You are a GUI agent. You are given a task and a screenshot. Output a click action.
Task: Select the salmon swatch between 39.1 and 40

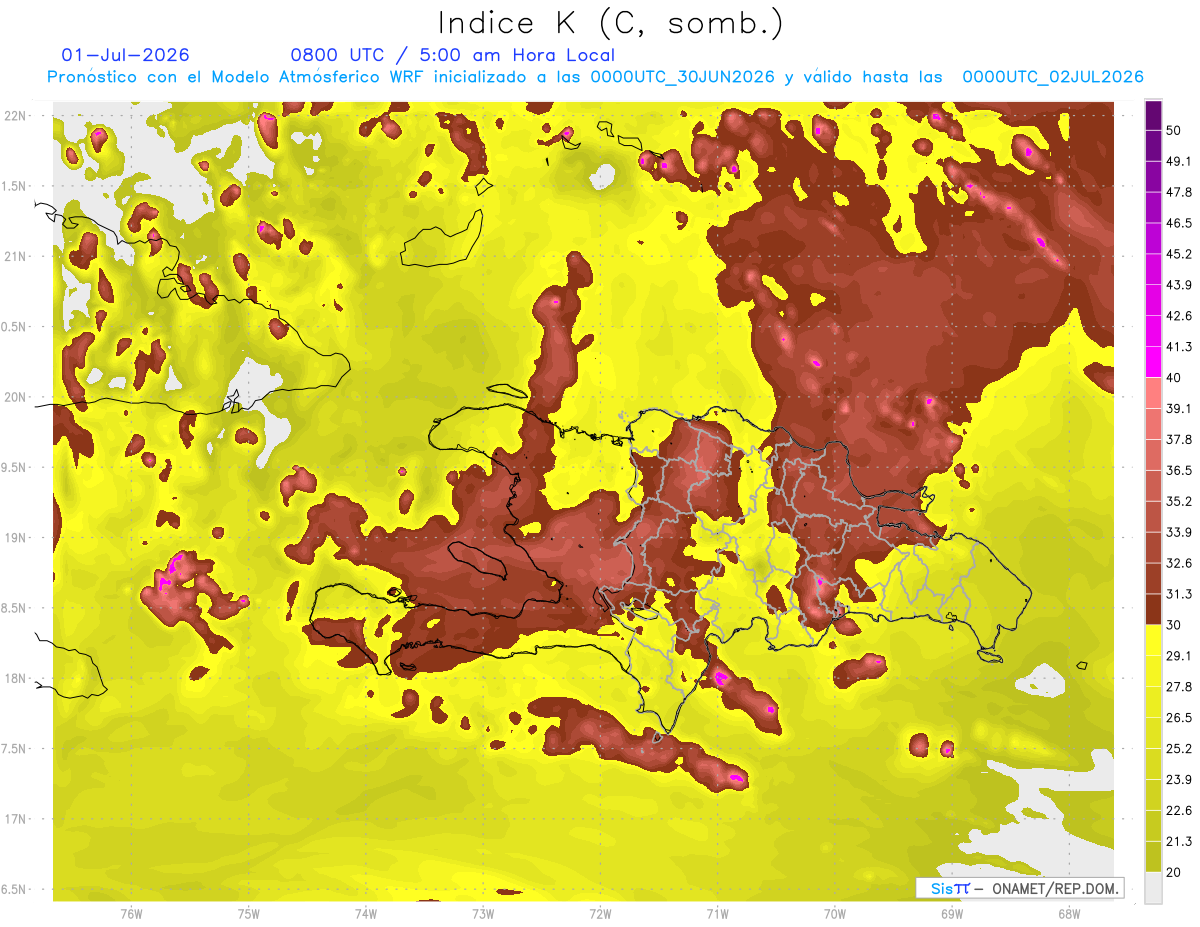tap(1153, 393)
